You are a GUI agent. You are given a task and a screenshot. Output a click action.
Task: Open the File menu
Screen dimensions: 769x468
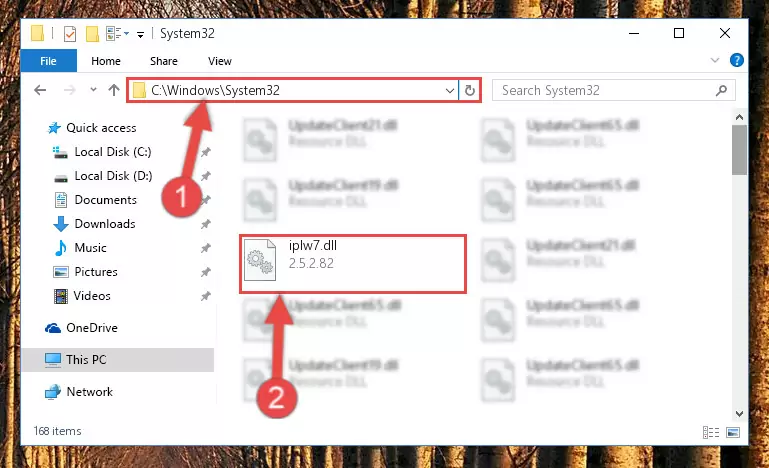pyautogui.click(x=48, y=61)
